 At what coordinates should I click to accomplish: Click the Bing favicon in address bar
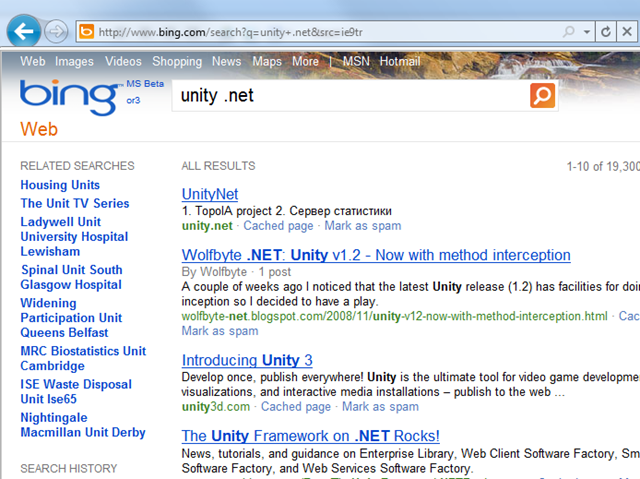coord(87,31)
